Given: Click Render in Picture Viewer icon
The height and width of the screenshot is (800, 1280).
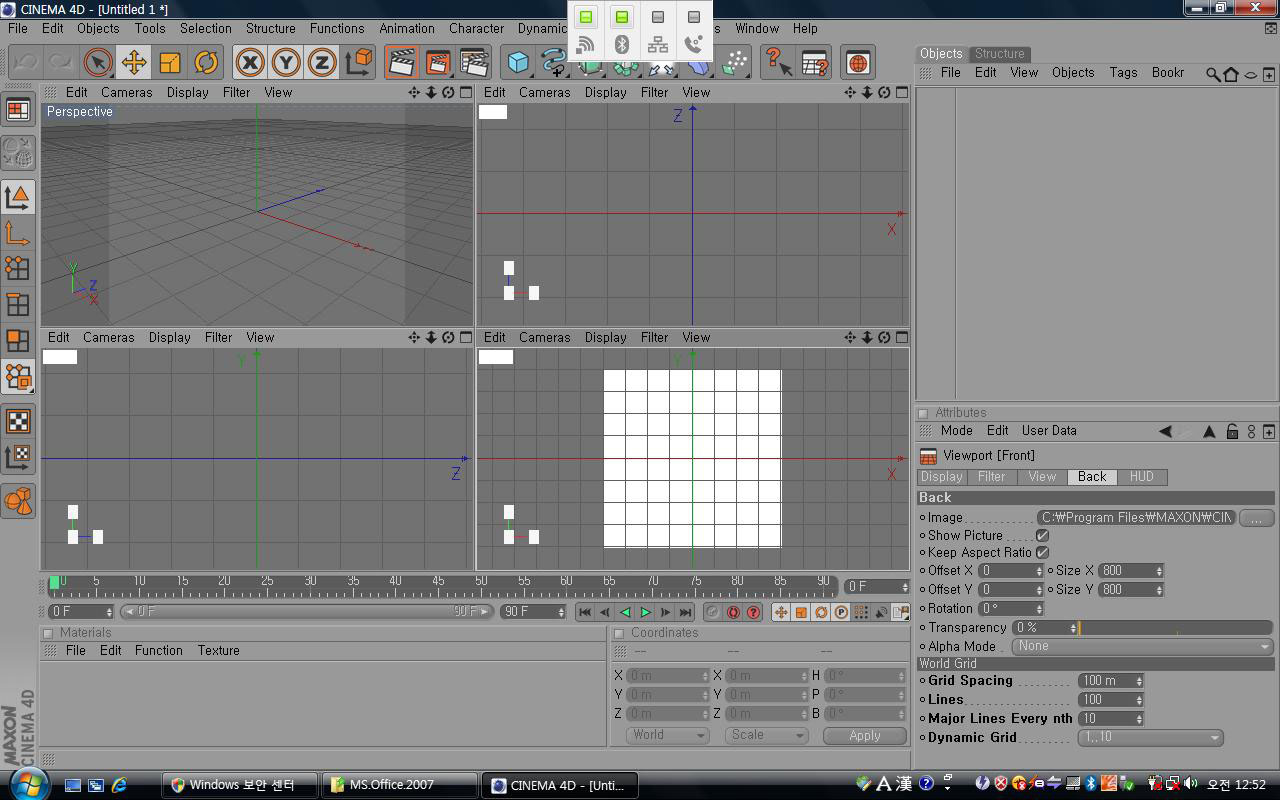Looking at the screenshot, I should point(438,62).
